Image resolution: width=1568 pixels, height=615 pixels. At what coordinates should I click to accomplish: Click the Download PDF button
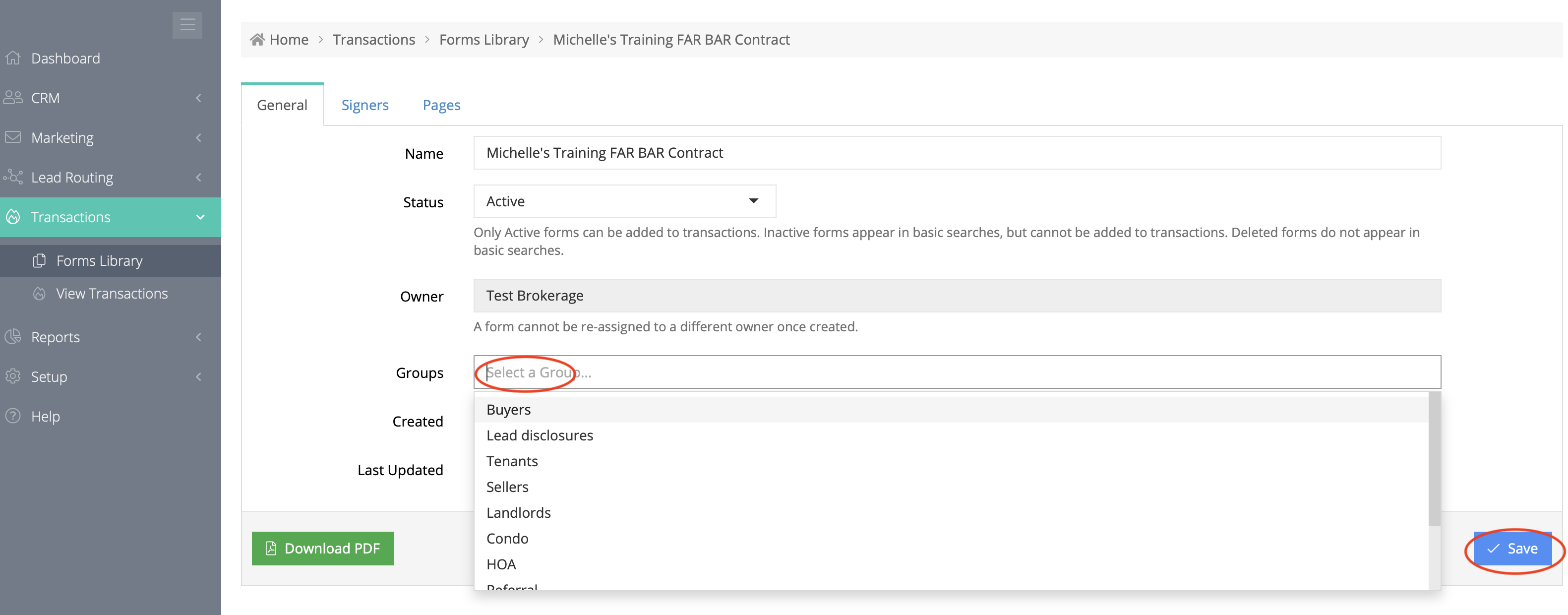(323, 549)
